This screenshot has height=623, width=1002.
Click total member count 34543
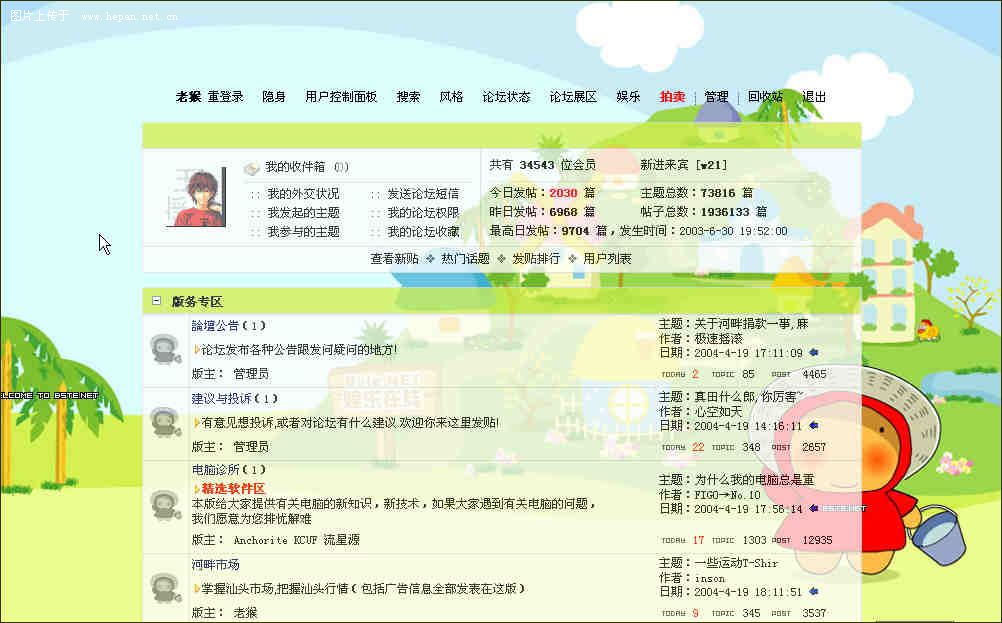(x=537, y=165)
